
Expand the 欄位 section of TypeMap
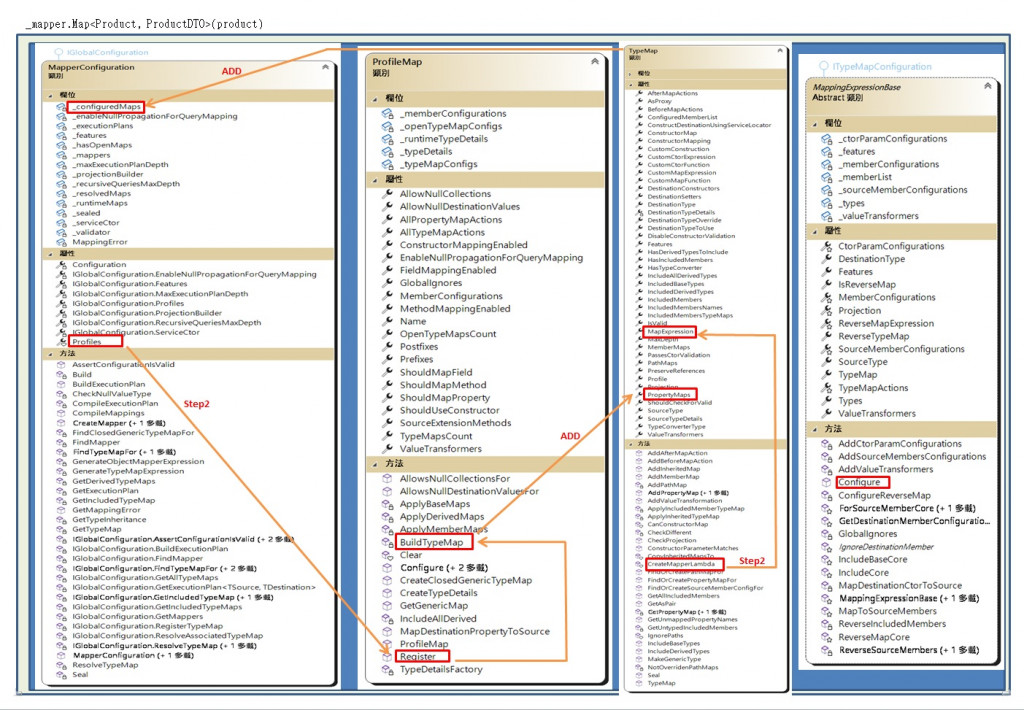coord(631,74)
